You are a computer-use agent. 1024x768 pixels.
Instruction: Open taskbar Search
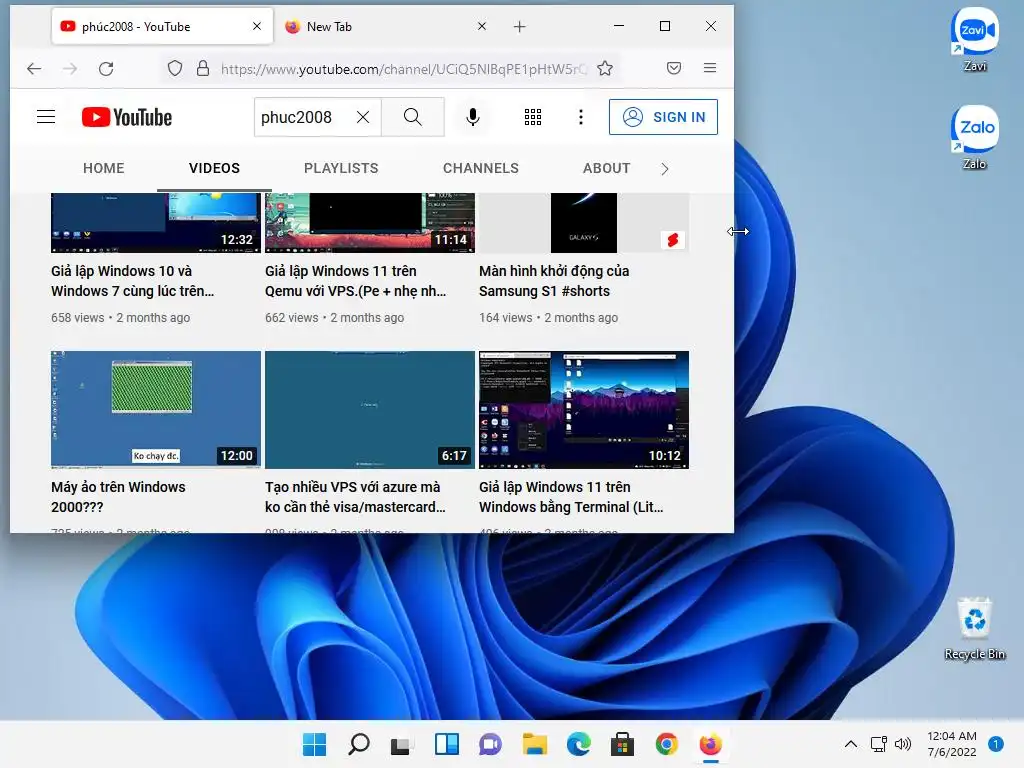point(359,744)
